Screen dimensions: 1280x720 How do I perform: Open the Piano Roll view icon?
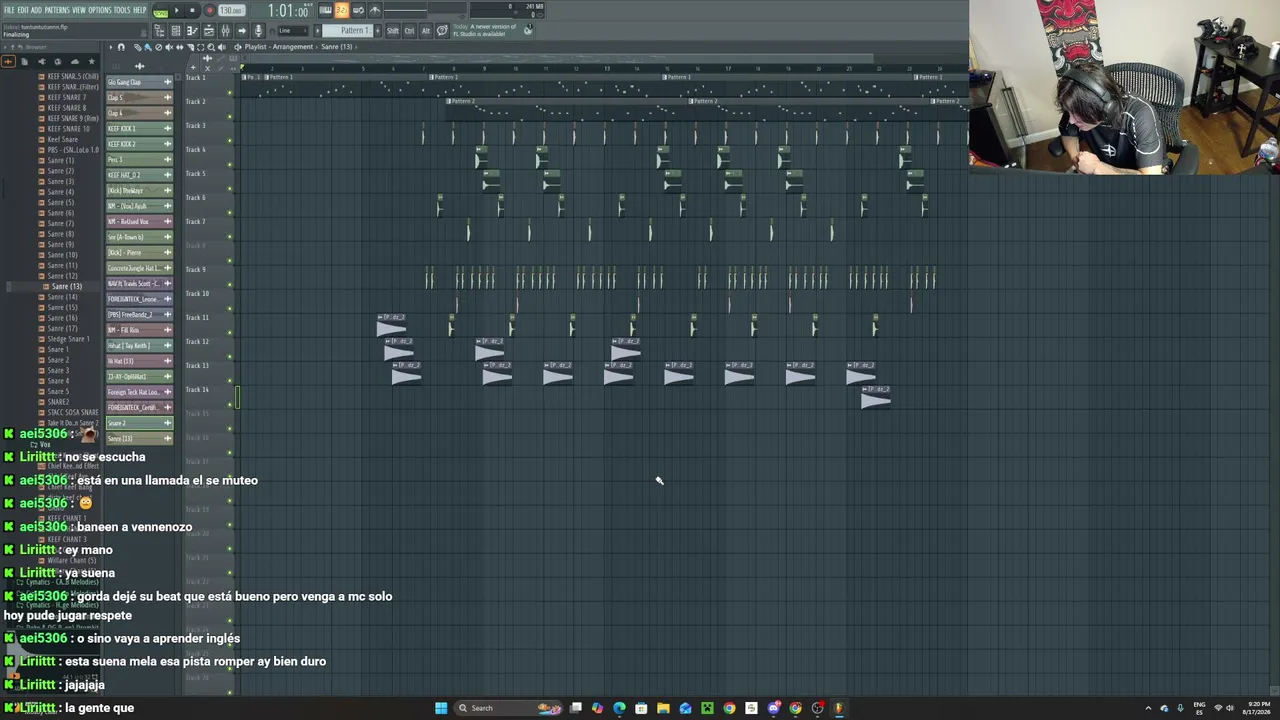(x=192, y=31)
